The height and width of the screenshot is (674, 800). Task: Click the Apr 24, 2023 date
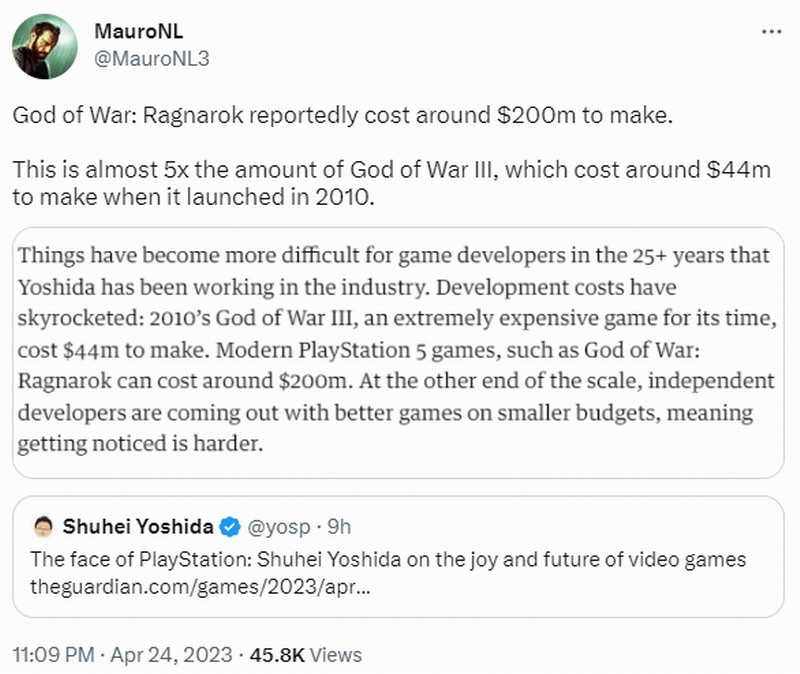[x=171, y=655]
